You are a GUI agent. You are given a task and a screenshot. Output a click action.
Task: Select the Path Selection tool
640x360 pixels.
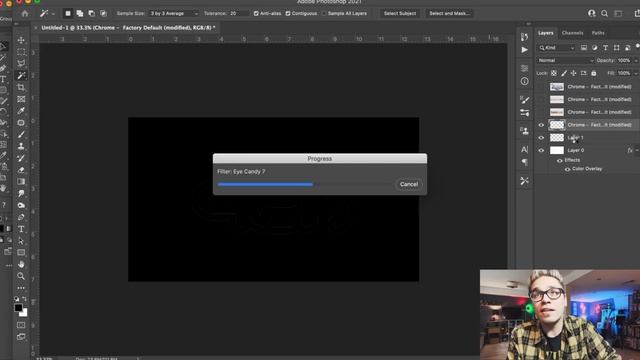[21, 241]
